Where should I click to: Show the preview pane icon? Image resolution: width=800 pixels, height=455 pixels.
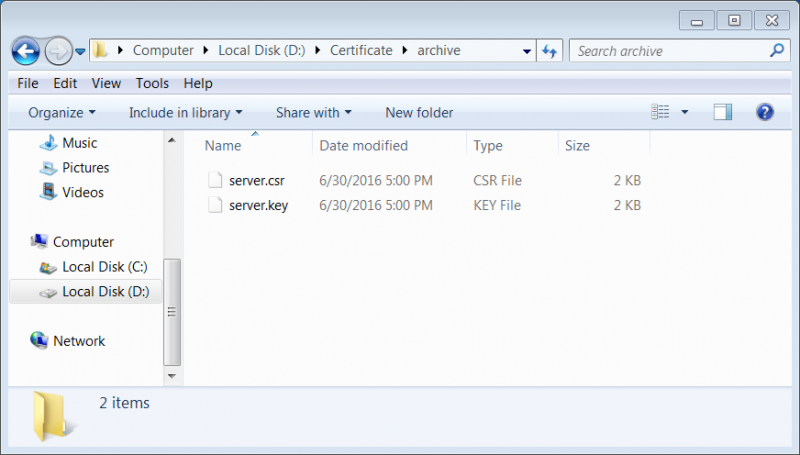click(722, 112)
